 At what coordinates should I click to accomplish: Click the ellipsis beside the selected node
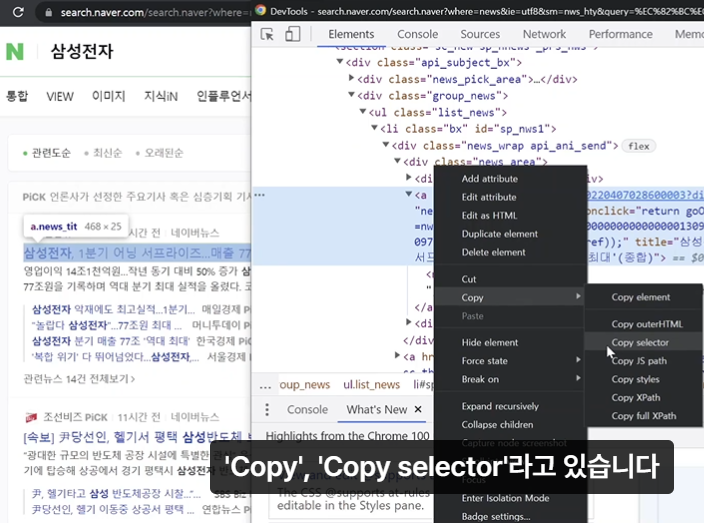[x=259, y=195]
